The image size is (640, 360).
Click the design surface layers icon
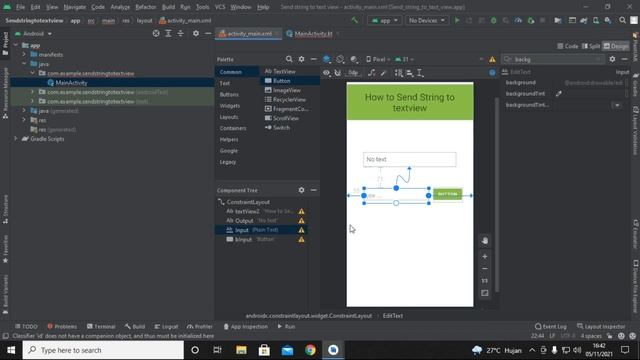(x=327, y=59)
